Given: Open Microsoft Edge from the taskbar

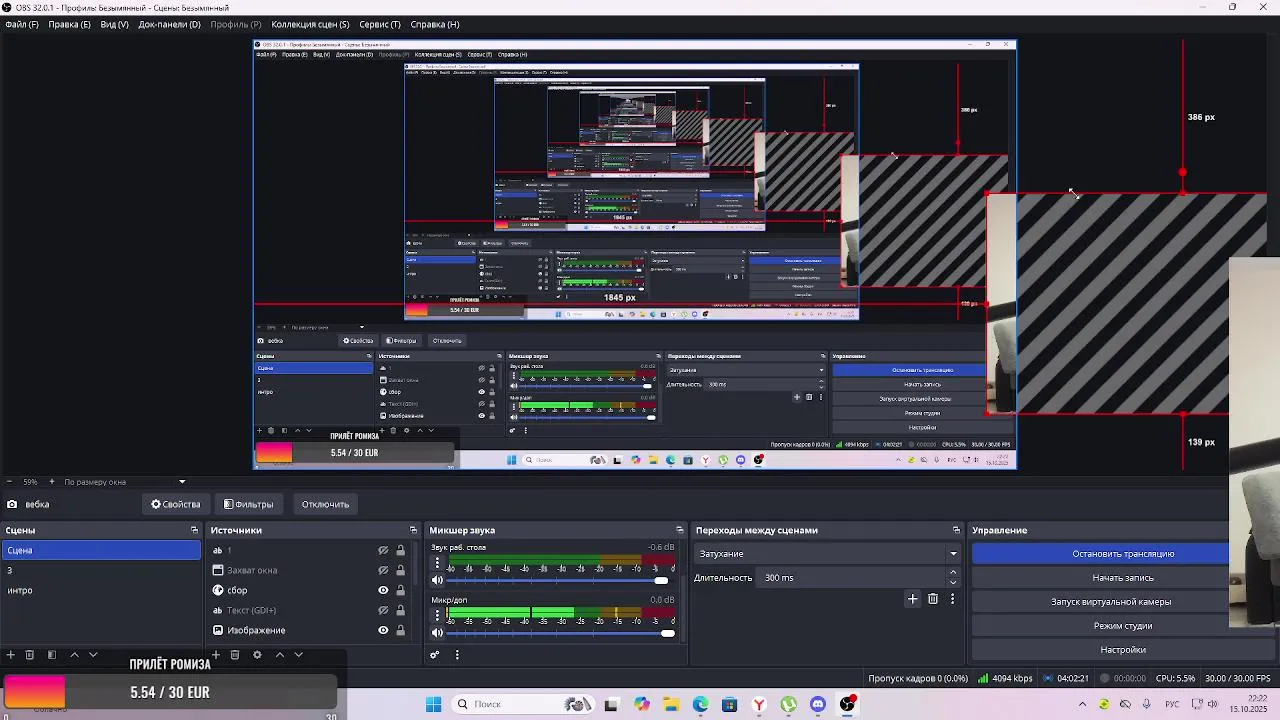Looking at the screenshot, I should (700, 704).
